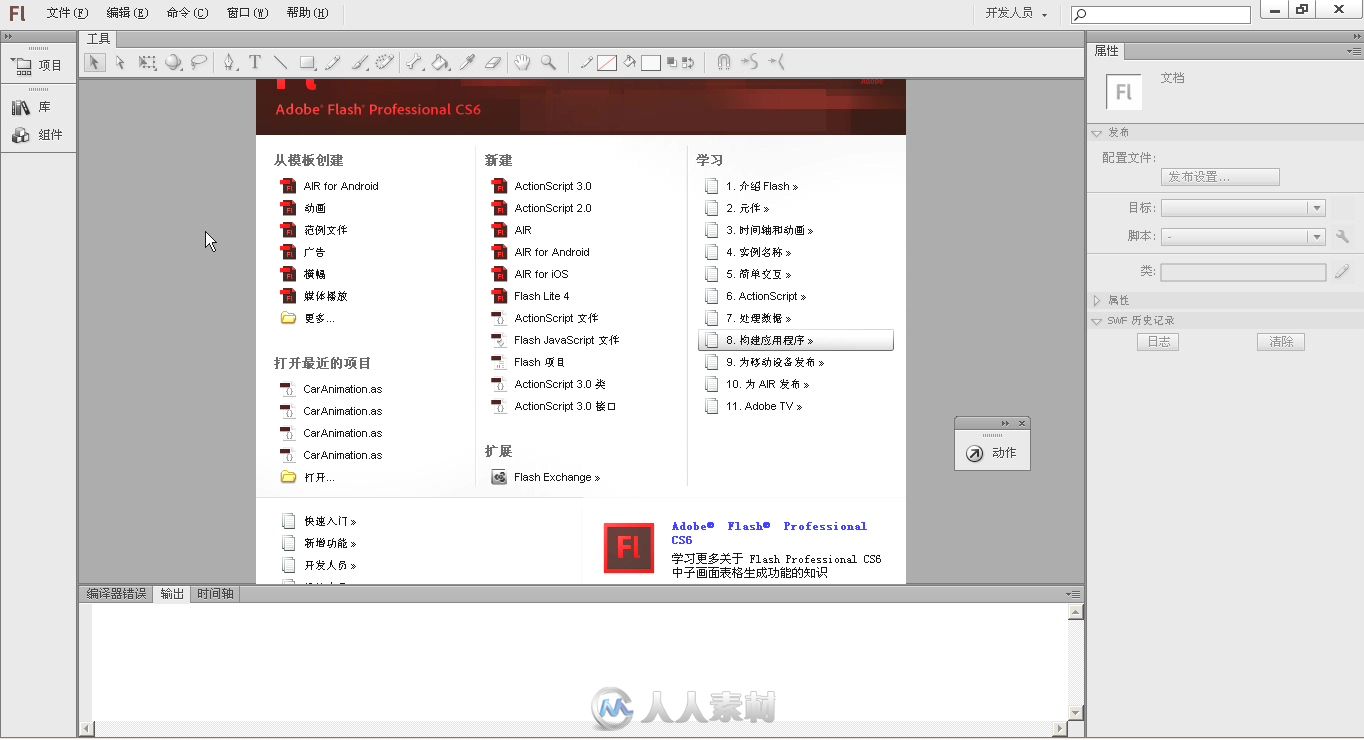
Task: Select the Subselection tool
Action: [120, 62]
